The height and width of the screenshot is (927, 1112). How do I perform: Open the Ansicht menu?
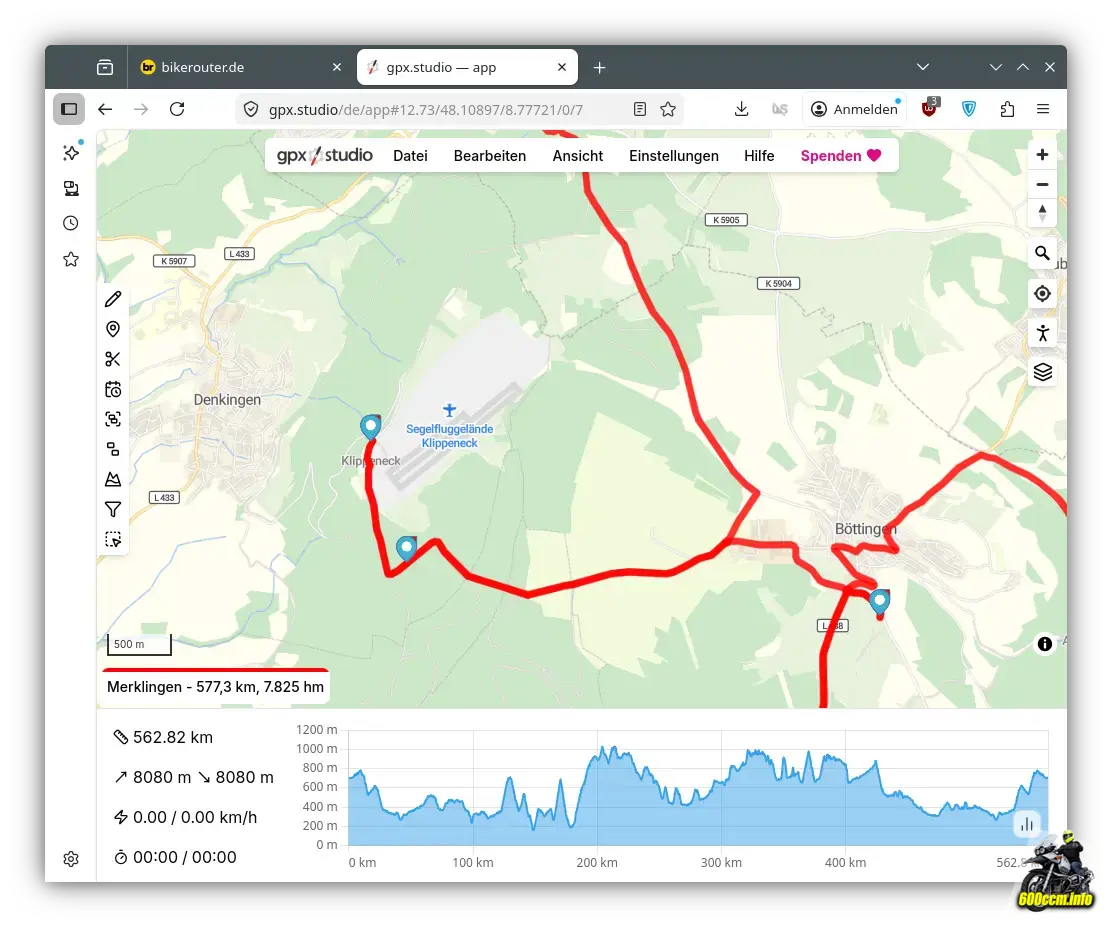pos(578,156)
